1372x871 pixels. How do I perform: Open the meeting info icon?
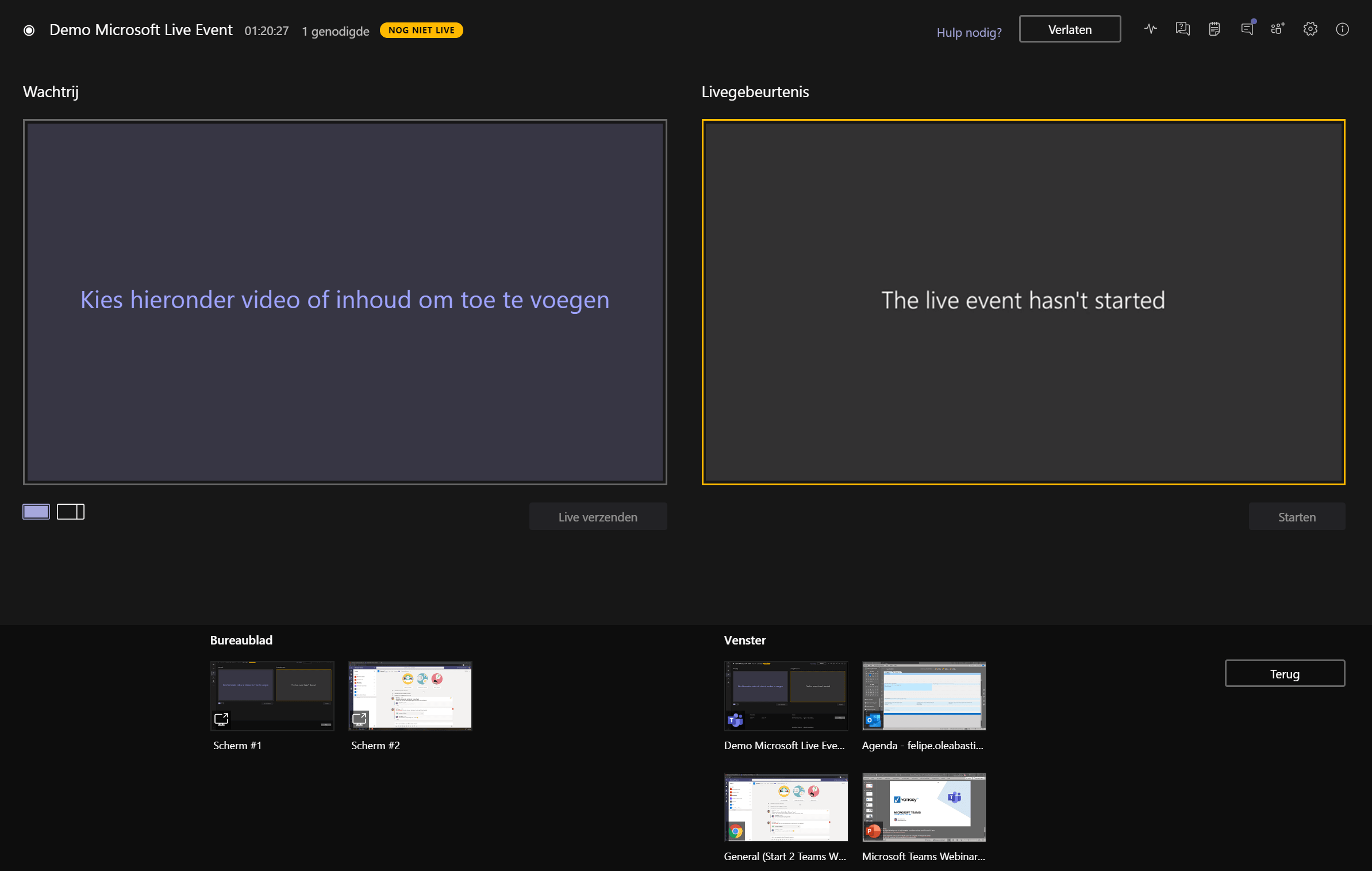[1342, 29]
